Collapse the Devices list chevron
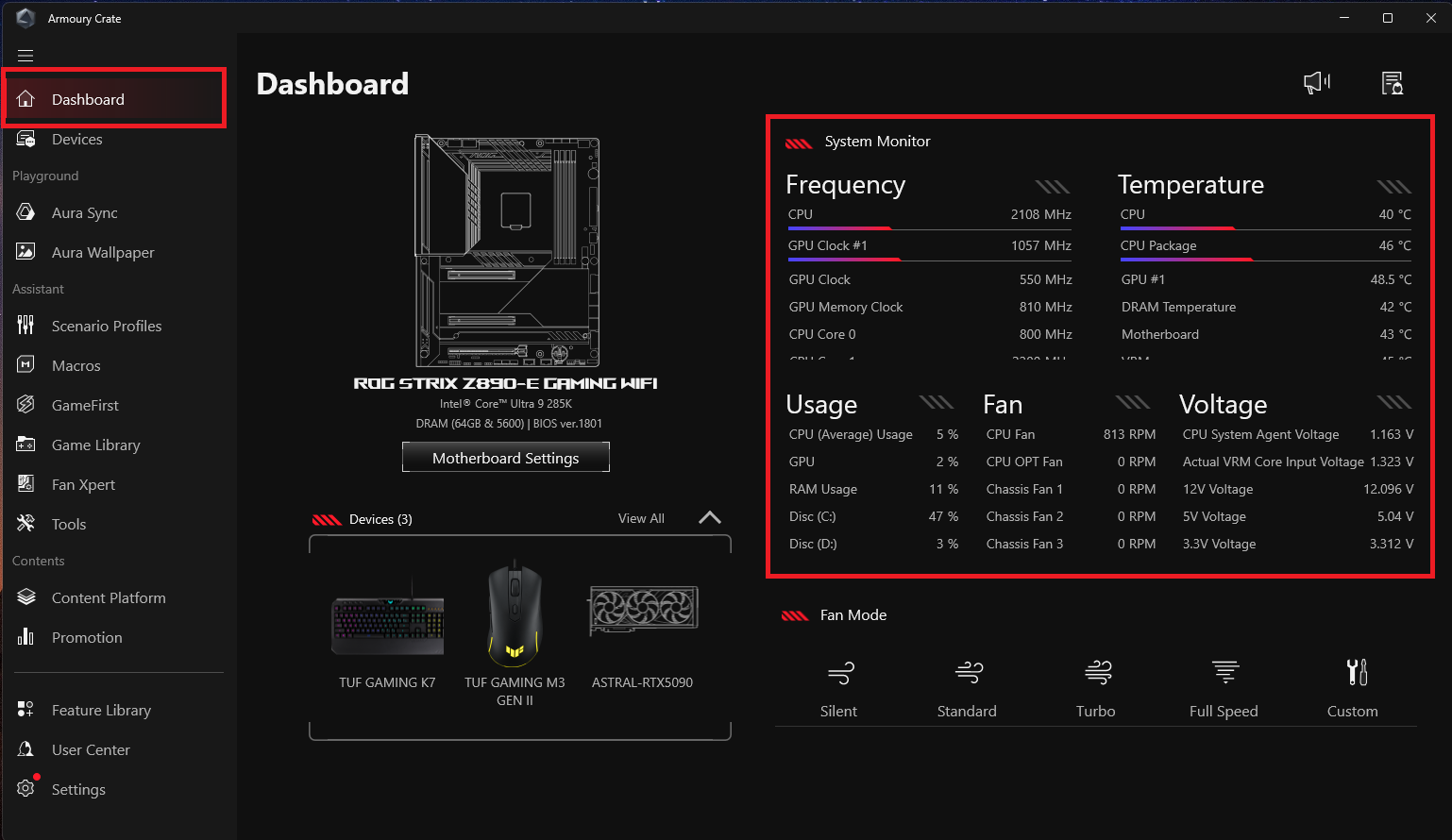1452x840 pixels. point(710,518)
